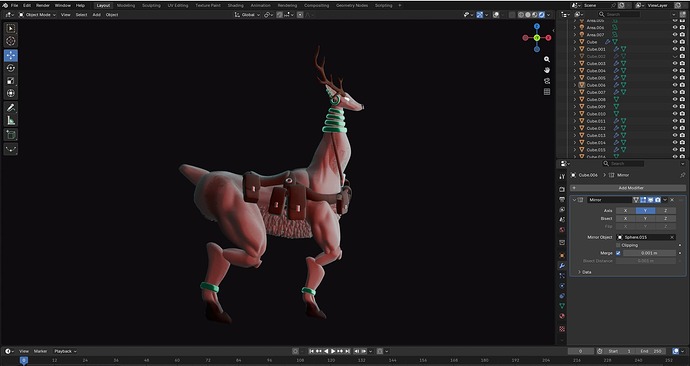The width and height of the screenshot is (690, 366).
Task: Choose the Measure tool
Action: point(11,121)
